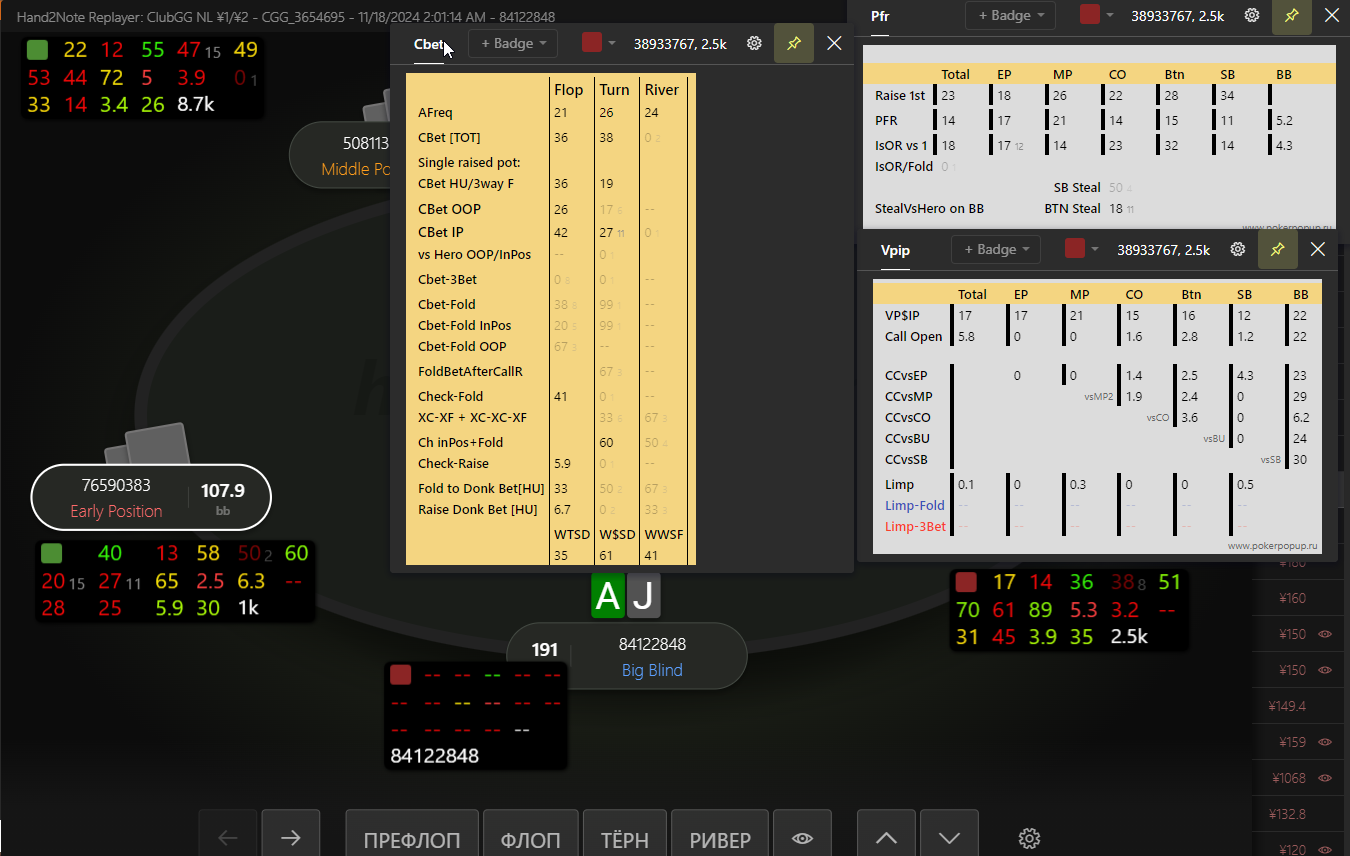Click red color swatch in Vpip popup
This screenshot has width=1350, height=856.
coord(1075,249)
